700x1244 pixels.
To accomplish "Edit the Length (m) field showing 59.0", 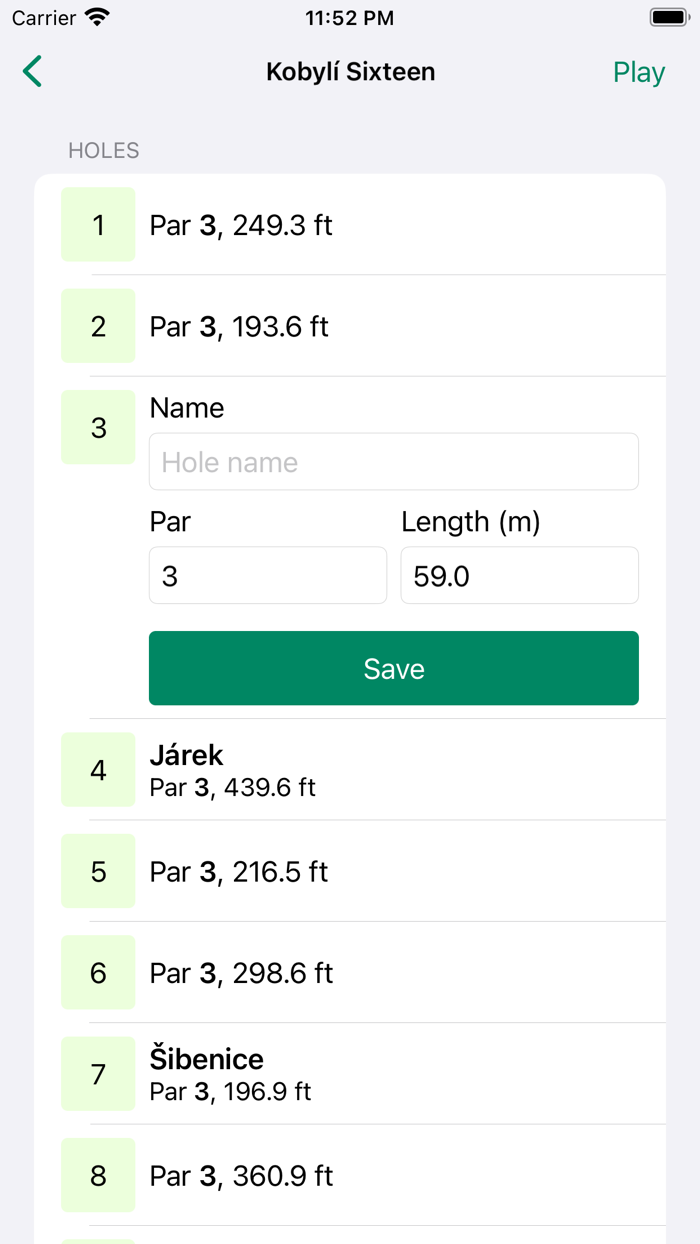I will [x=519, y=575].
